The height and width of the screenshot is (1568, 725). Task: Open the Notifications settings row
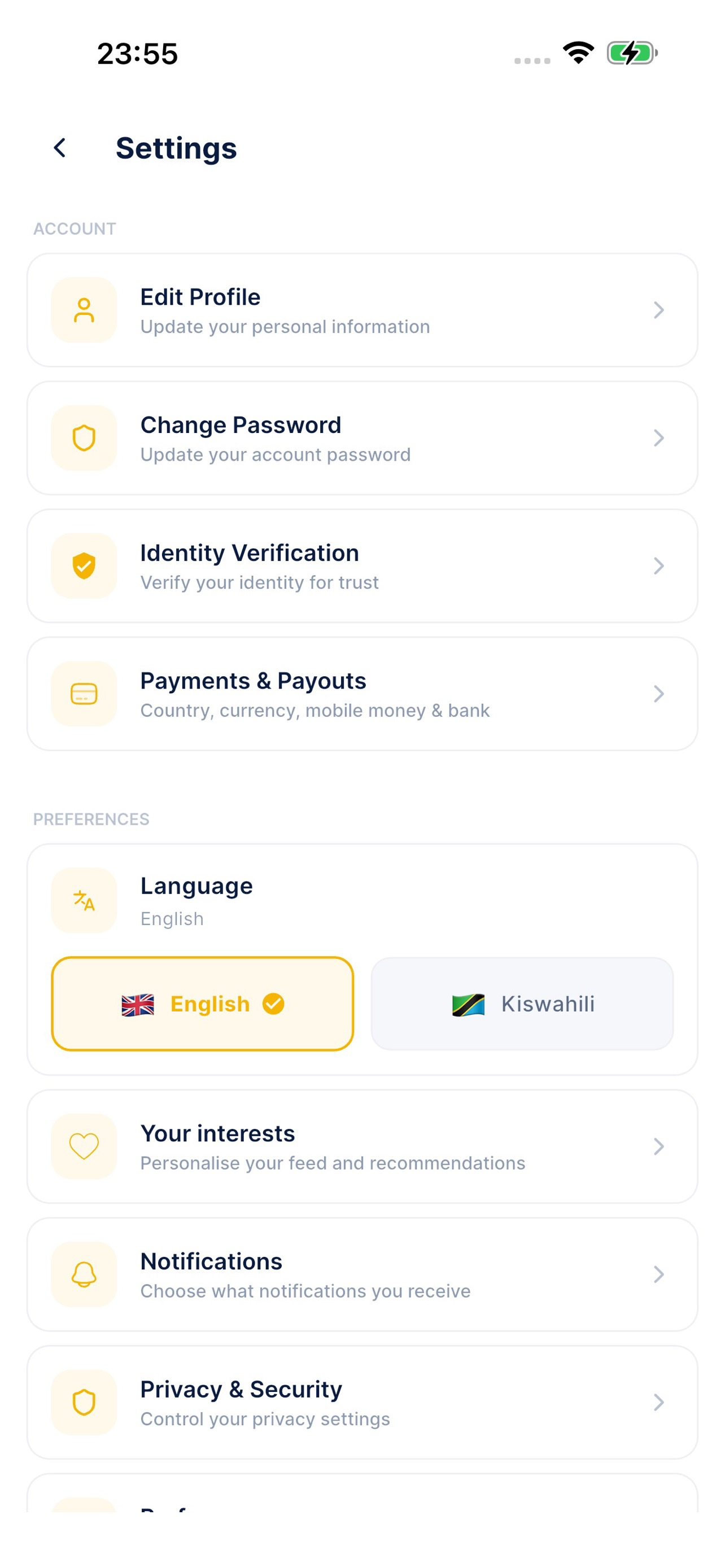point(362,1274)
